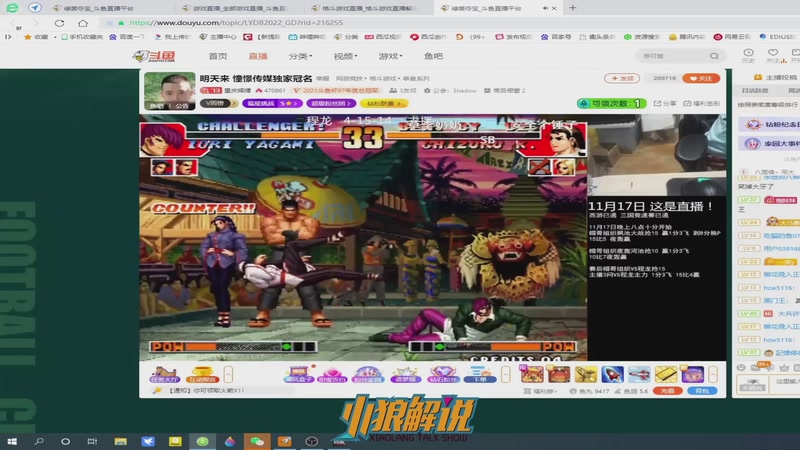Open a new browser tab
The width and height of the screenshot is (800, 450).
572,8
